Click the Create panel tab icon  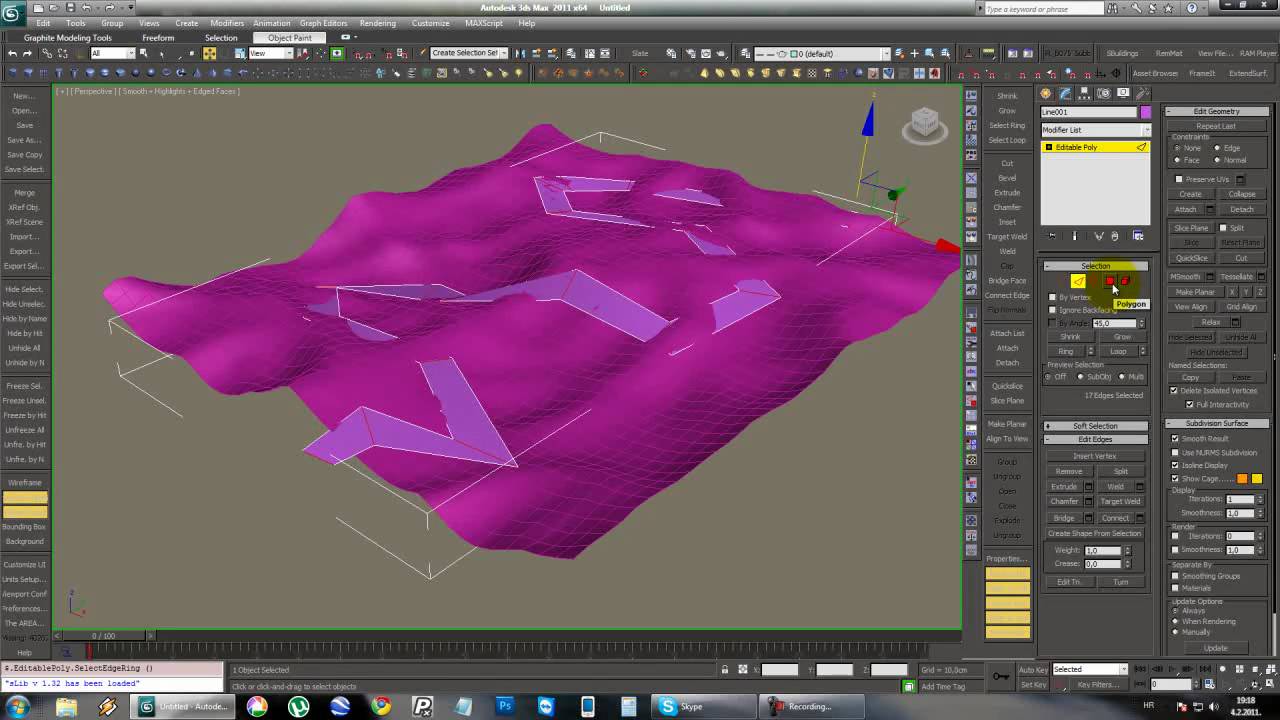click(1046, 93)
